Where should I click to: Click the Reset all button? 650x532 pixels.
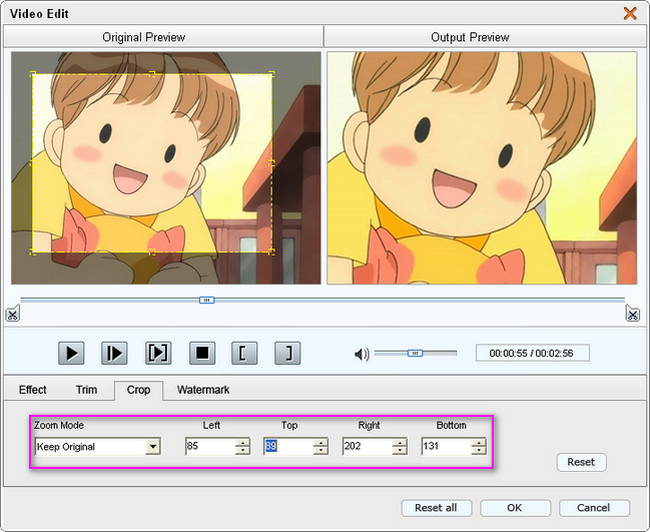click(436, 508)
